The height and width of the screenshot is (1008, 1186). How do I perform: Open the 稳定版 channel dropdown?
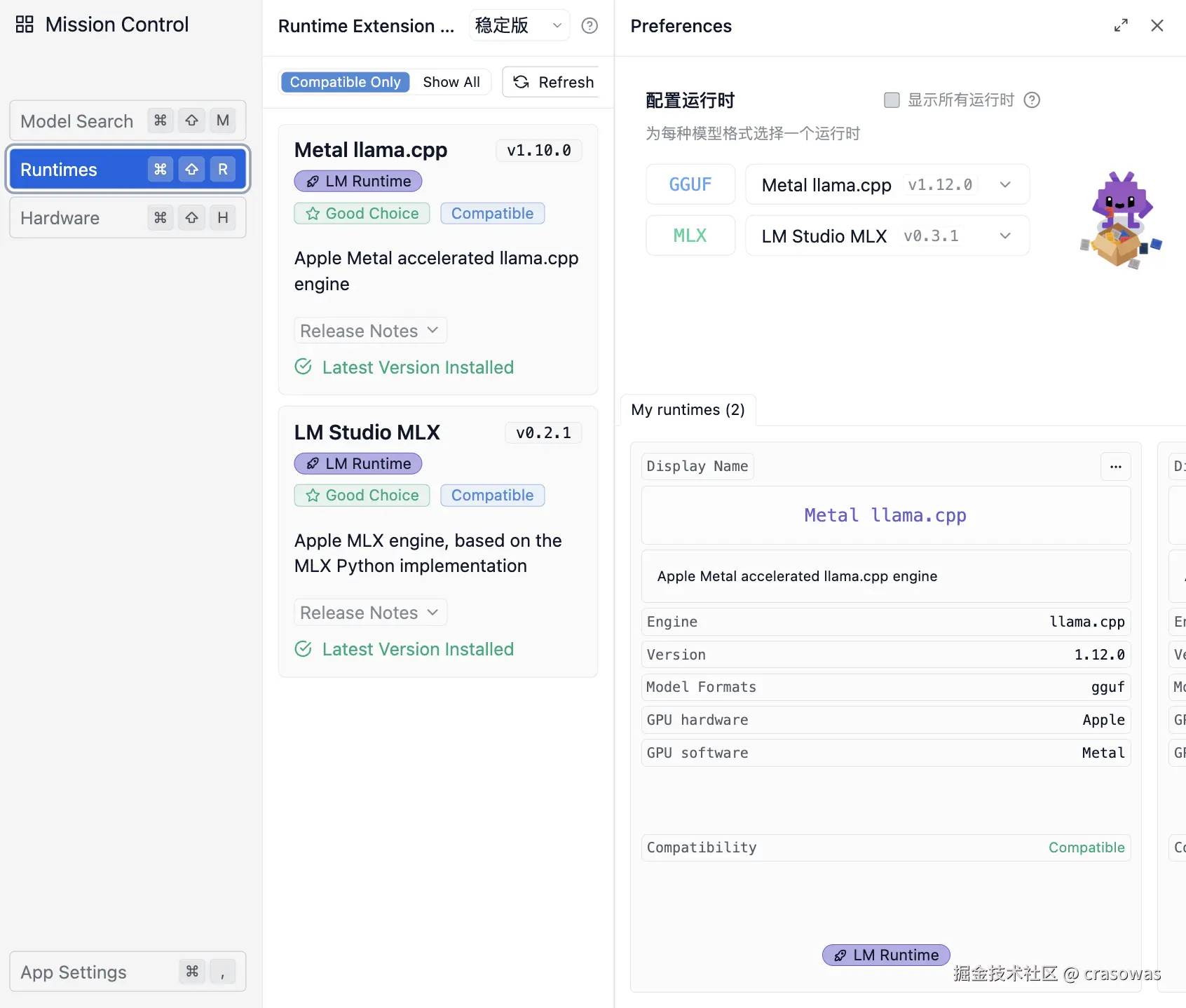click(x=519, y=26)
